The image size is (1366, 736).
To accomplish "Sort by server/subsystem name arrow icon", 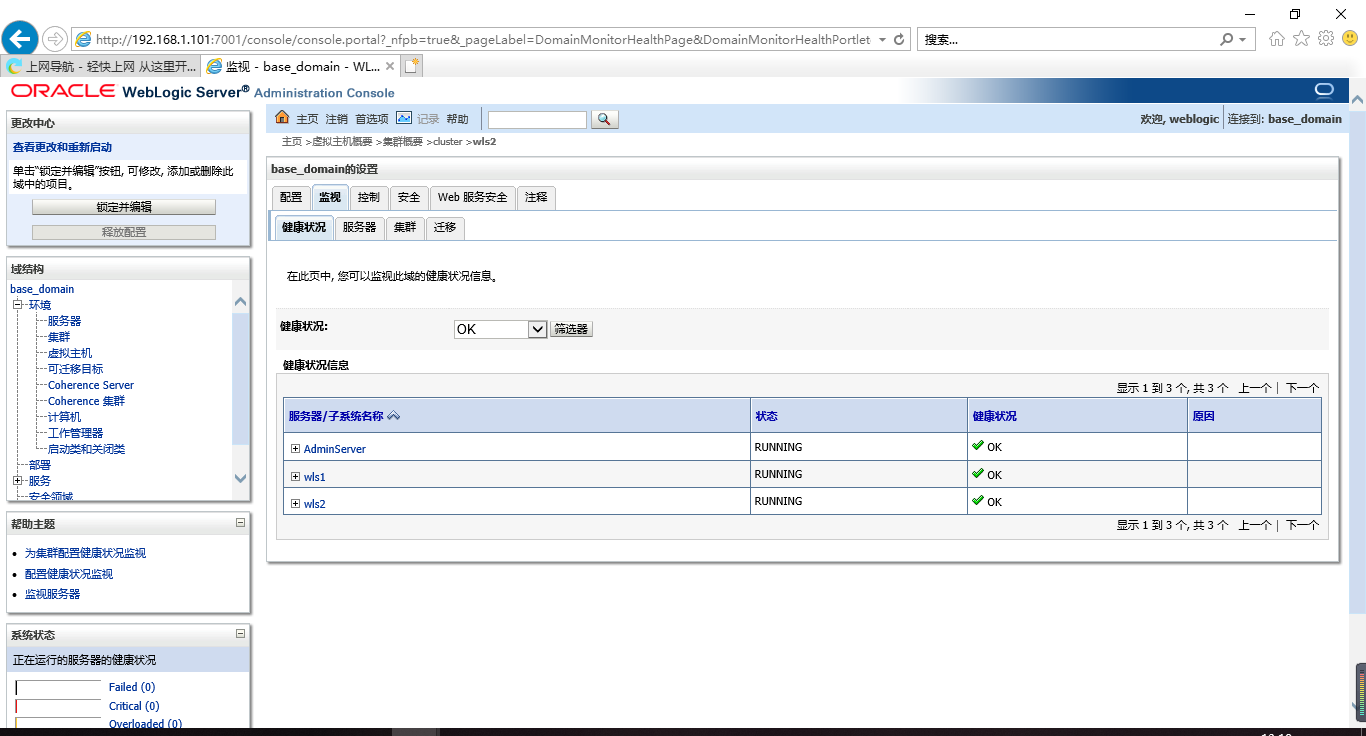I will (x=394, y=416).
